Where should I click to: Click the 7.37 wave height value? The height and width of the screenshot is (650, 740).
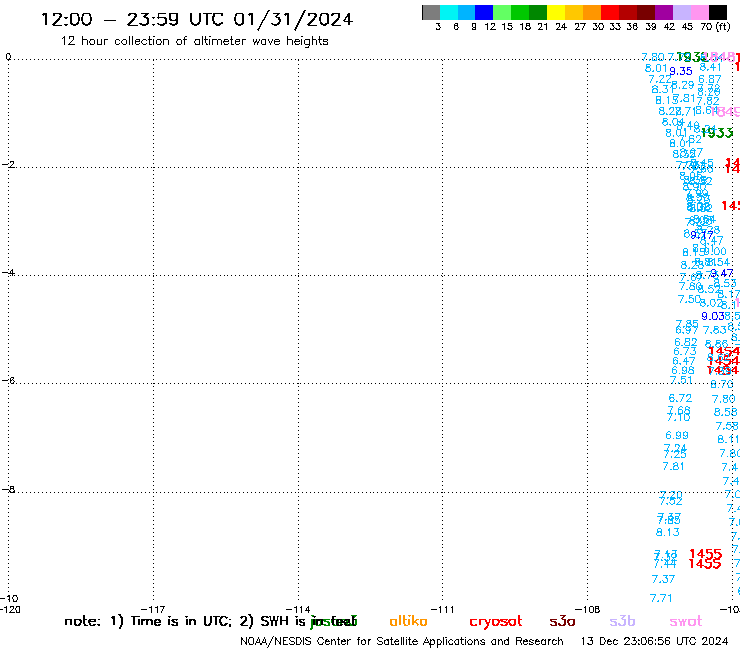coord(663,579)
